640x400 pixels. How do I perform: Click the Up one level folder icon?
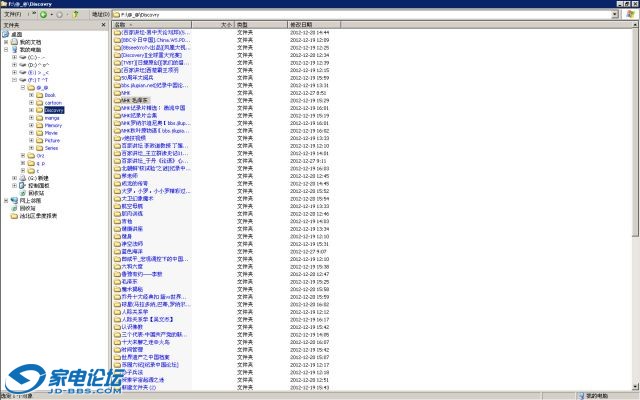(75, 15)
